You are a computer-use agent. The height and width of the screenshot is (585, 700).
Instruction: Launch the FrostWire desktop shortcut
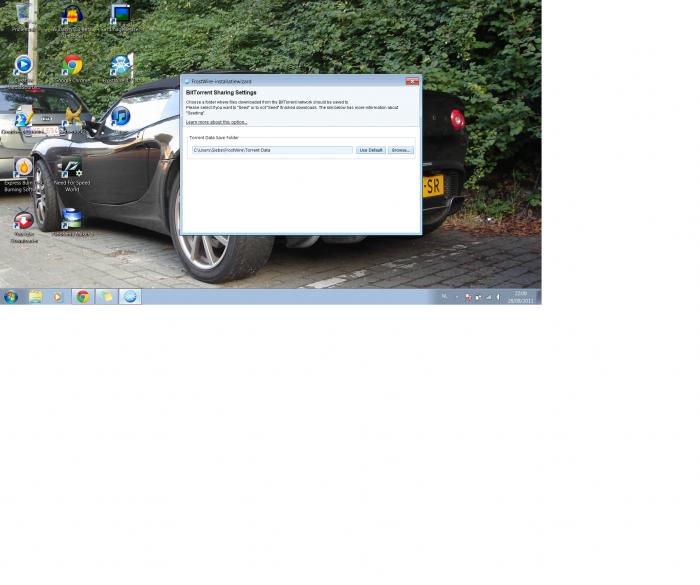coord(120,66)
